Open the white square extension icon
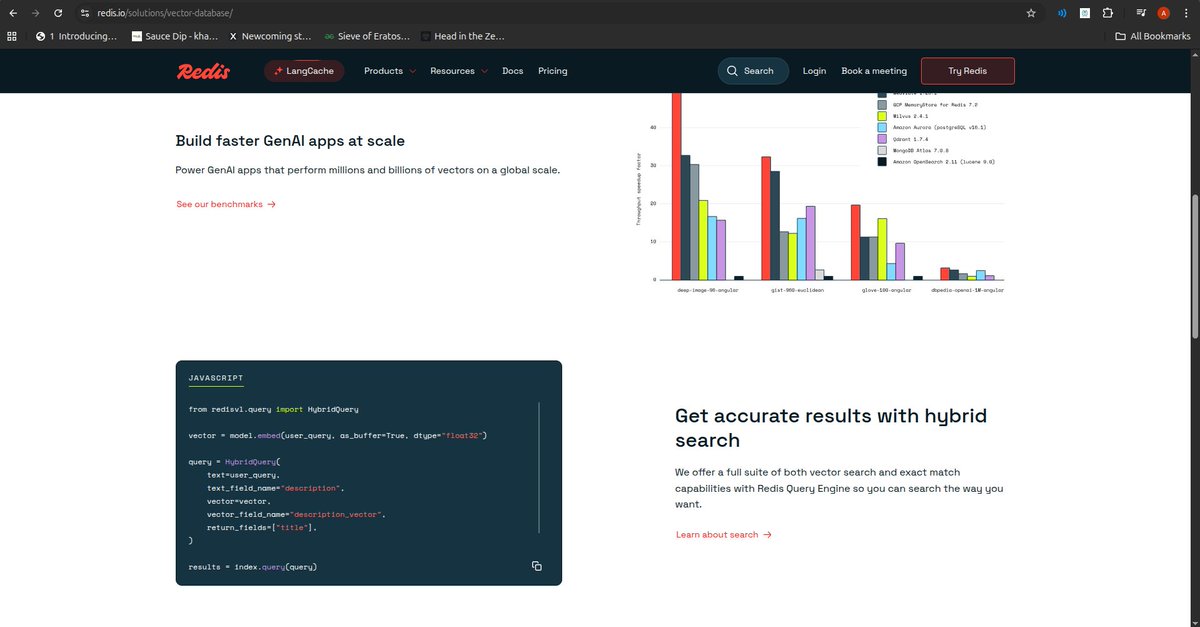 [1084, 13]
